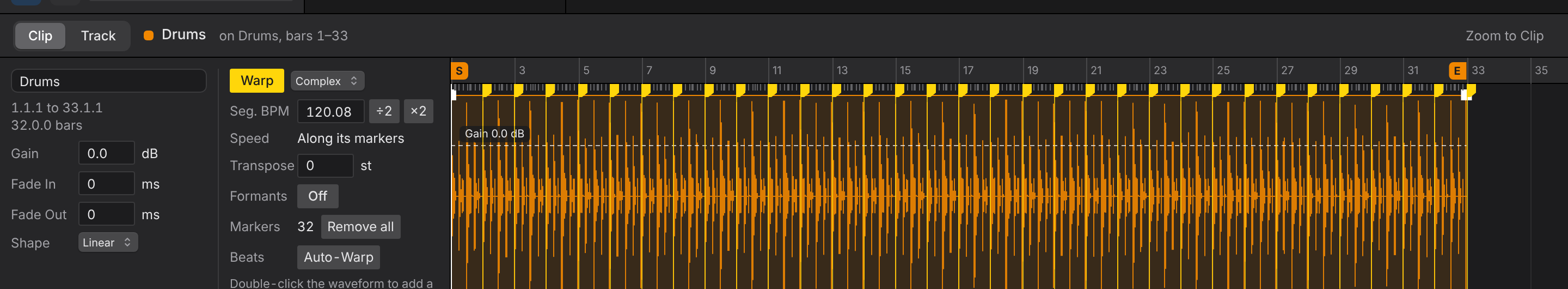Click bar 21 on the ruler
The image size is (1568, 289).
tap(1095, 70)
